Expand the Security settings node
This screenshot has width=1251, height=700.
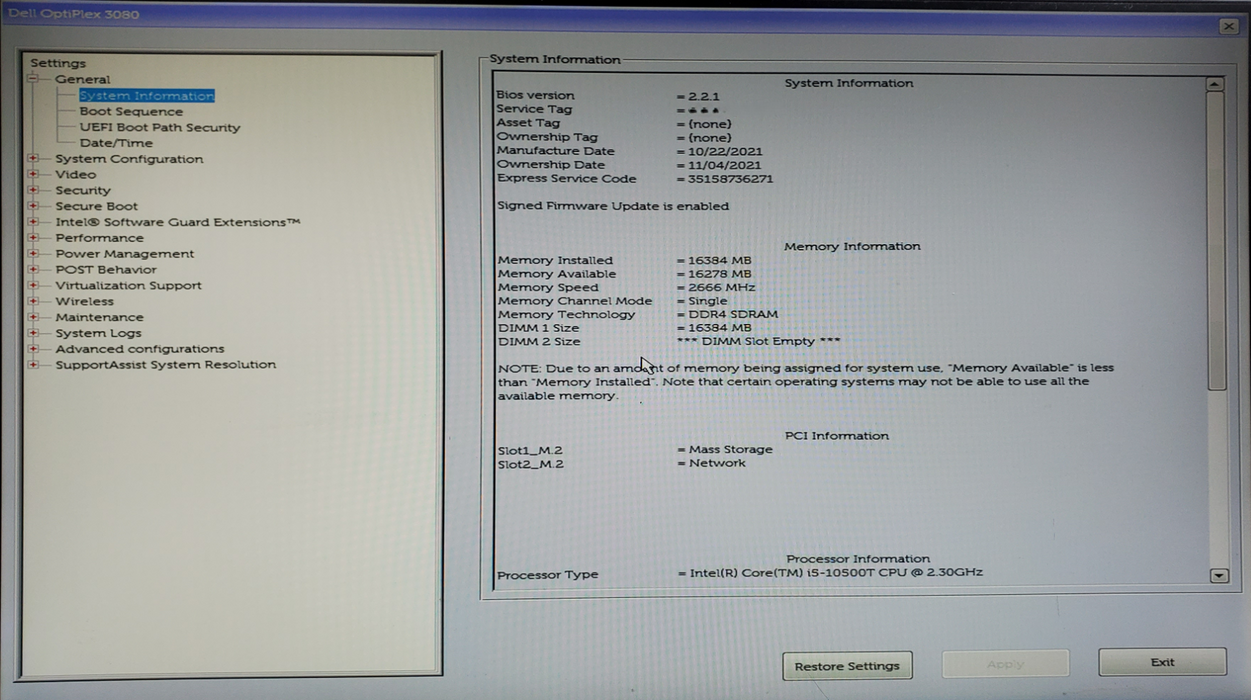33,190
